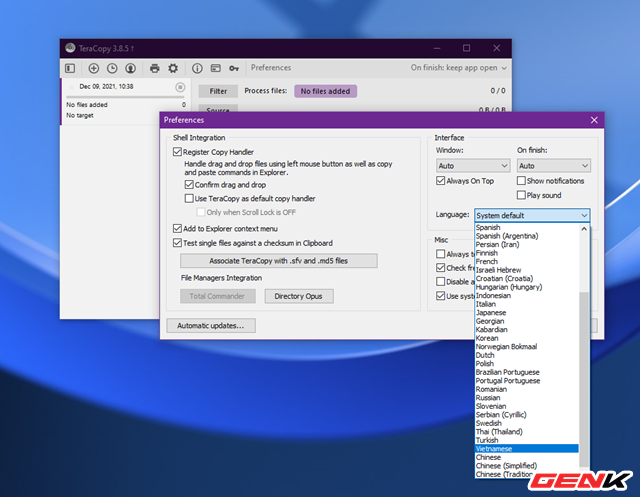The height and width of the screenshot is (497, 640).
Task: Select Dutch in the language list
Action: click(527, 355)
